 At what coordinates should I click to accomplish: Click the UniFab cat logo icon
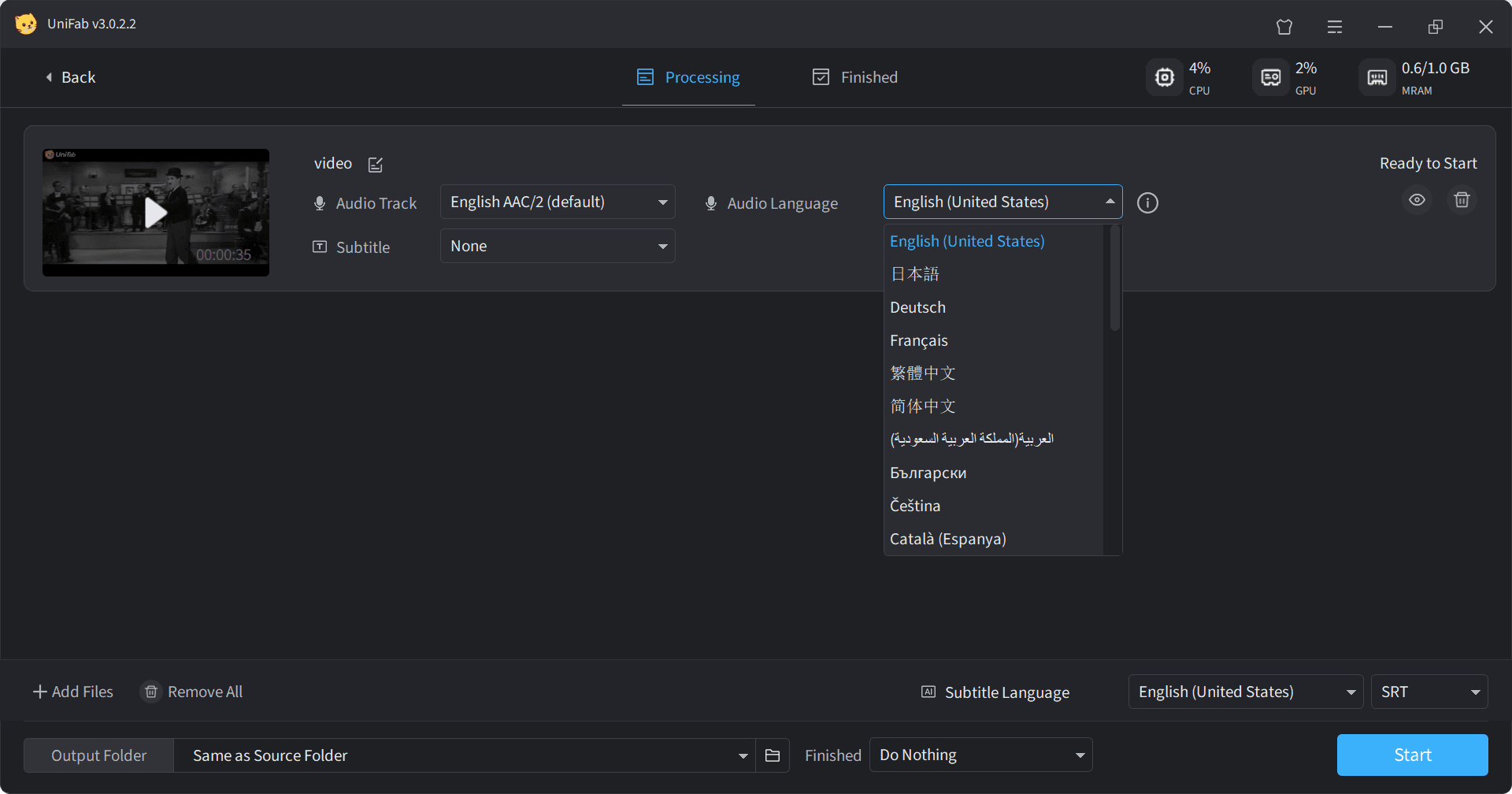(25, 24)
